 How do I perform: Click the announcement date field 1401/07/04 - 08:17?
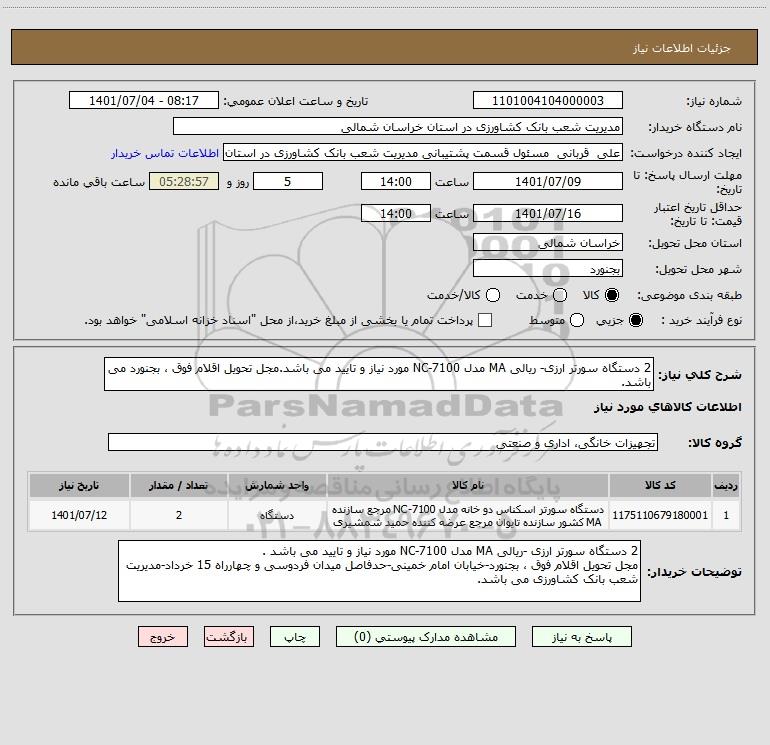tap(143, 101)
